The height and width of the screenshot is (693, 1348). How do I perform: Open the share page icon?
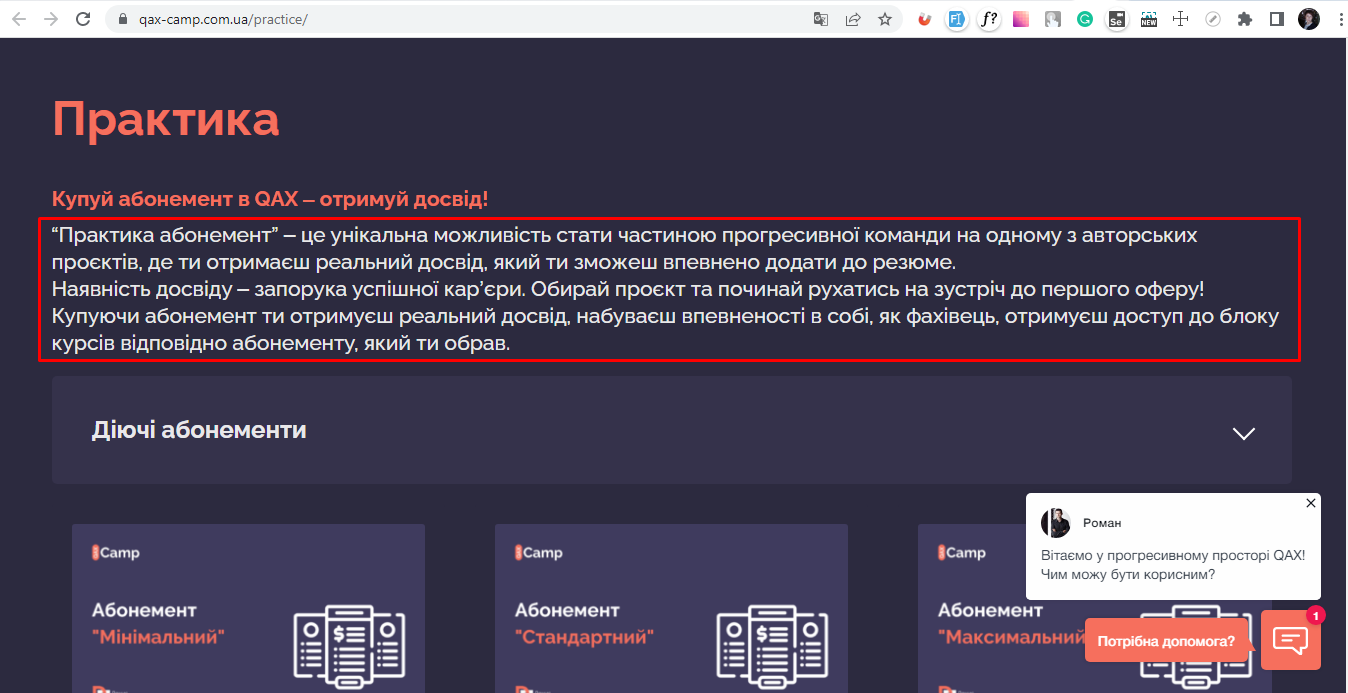[x=853, y=18]
